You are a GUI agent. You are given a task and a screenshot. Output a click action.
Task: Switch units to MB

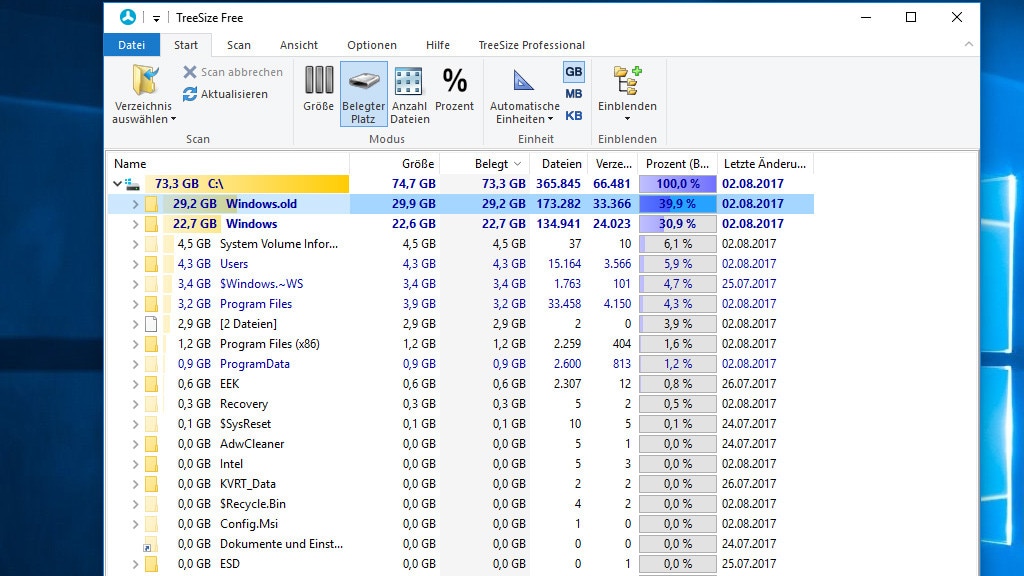pos(573,94)
